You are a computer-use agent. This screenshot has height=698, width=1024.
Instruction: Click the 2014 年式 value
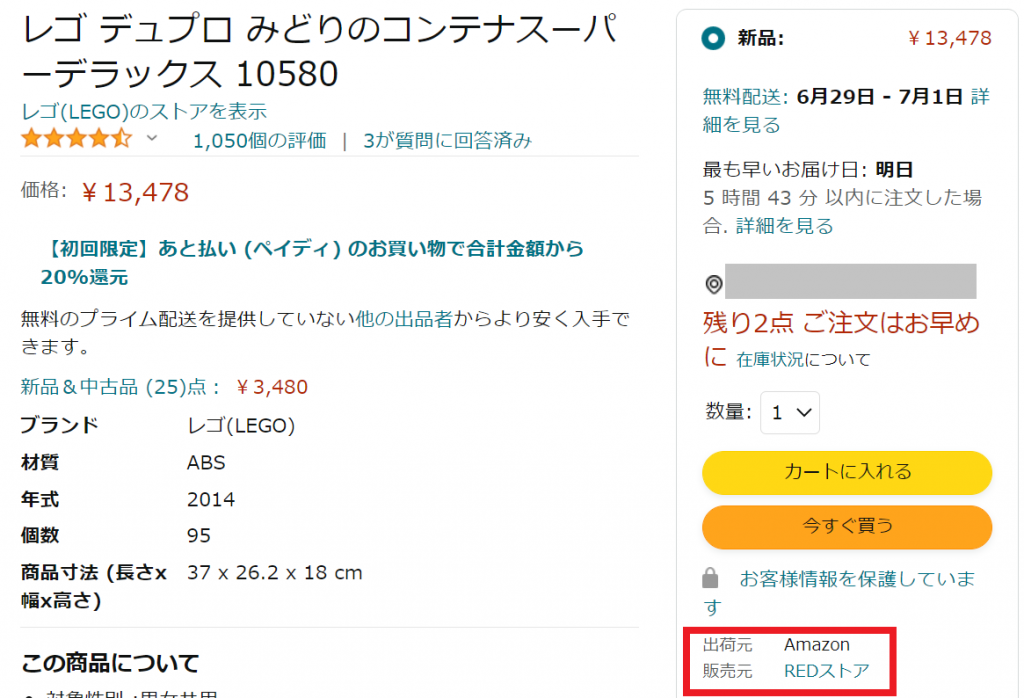pyautogui.click(x=211, y=500)
